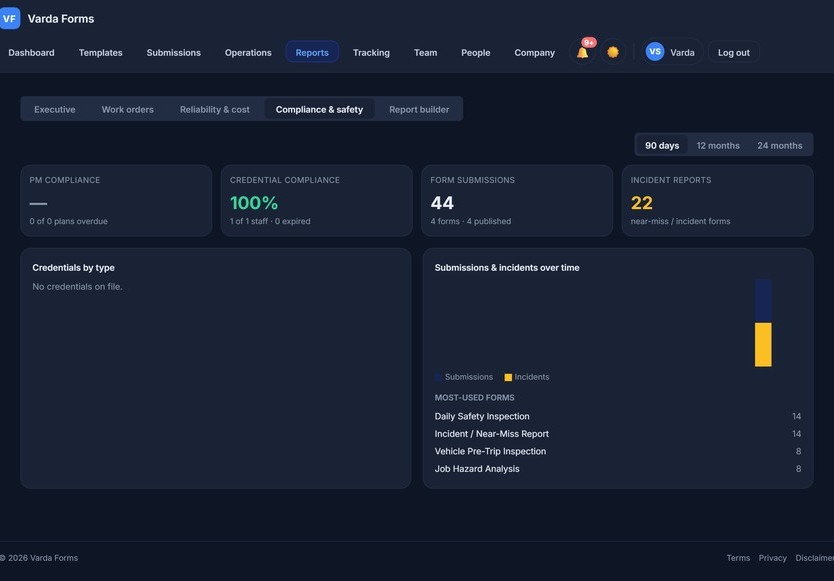
Task: Click '0 of 0 plans overdue' text
Action: pyautogui.click(x=69, y=221)
